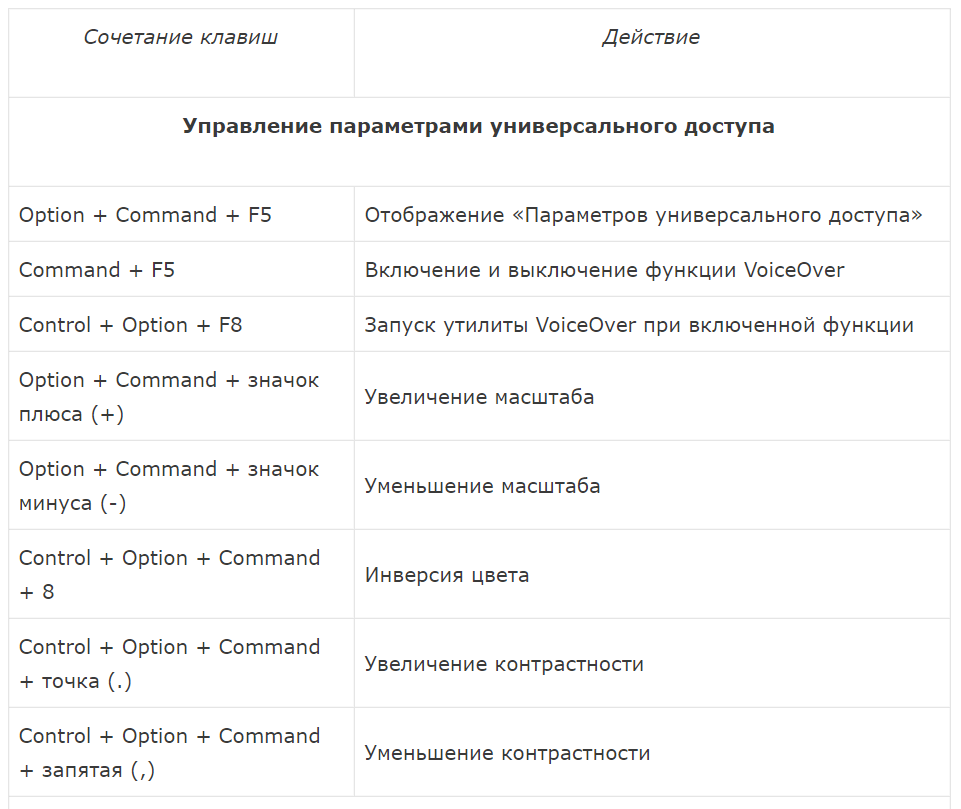Click the 'Сочетание клавиш' column header
The image size is (961, 809).
coord(181,38)
